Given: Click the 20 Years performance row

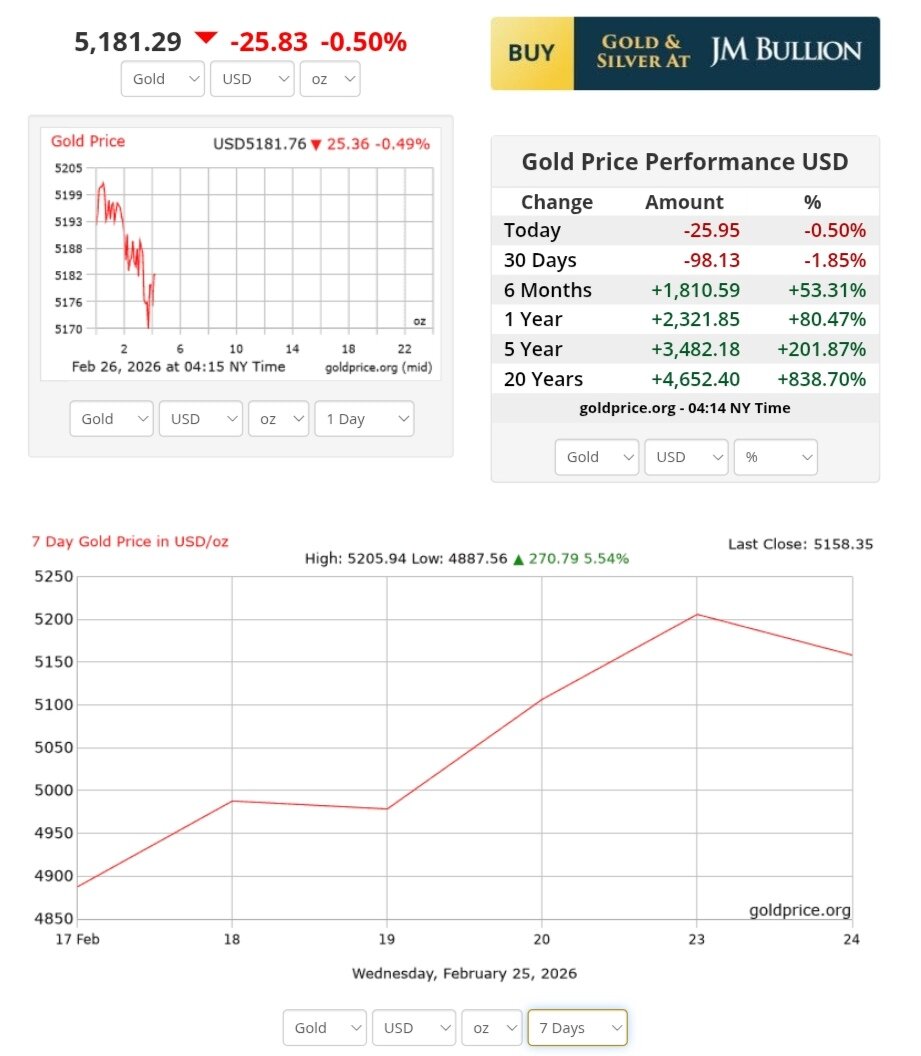Looking at the screenshot, I should (x=685, y=379).
